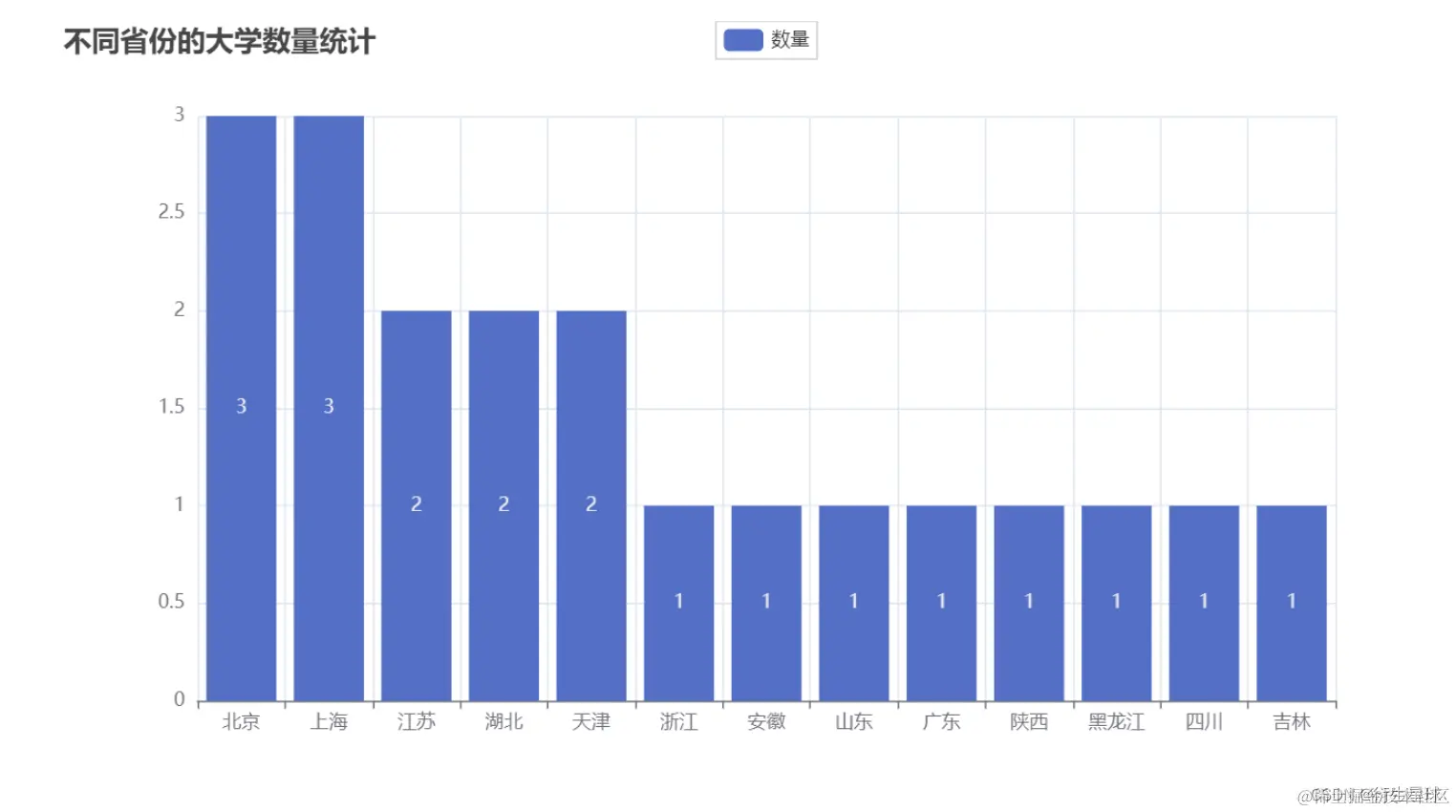Click the blue color swatch in the legend

coord(741,39)
